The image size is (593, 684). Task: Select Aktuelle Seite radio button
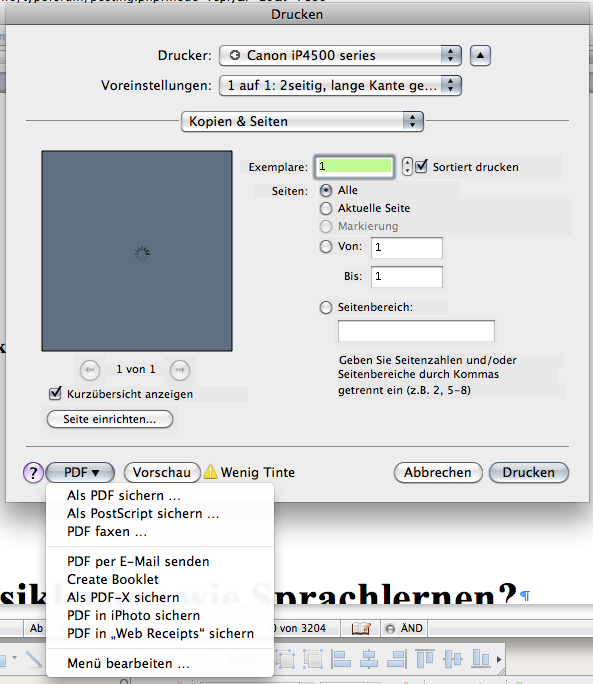coord(326,209)
